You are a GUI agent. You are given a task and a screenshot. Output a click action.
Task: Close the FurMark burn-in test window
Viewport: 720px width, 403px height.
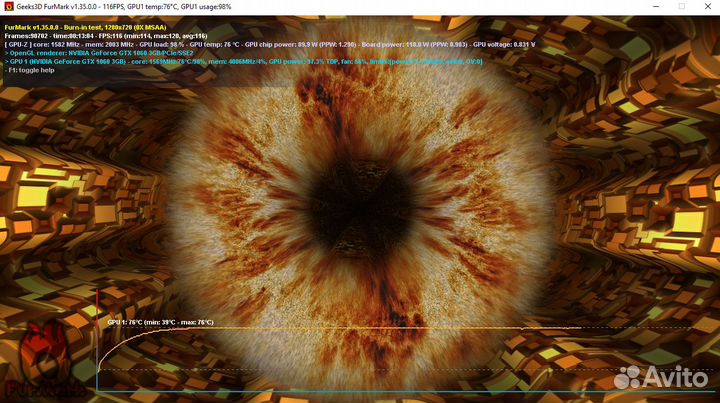(707, 7)
